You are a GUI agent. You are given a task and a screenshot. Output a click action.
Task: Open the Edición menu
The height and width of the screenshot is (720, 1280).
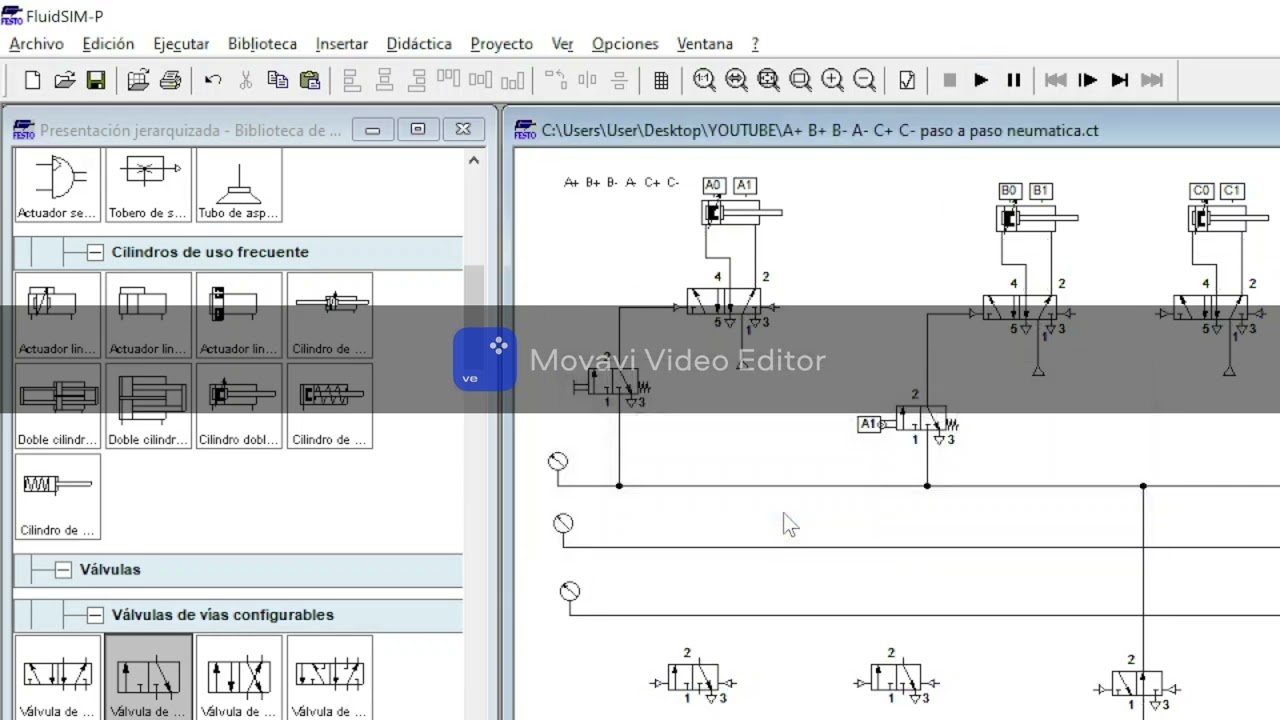108,44
